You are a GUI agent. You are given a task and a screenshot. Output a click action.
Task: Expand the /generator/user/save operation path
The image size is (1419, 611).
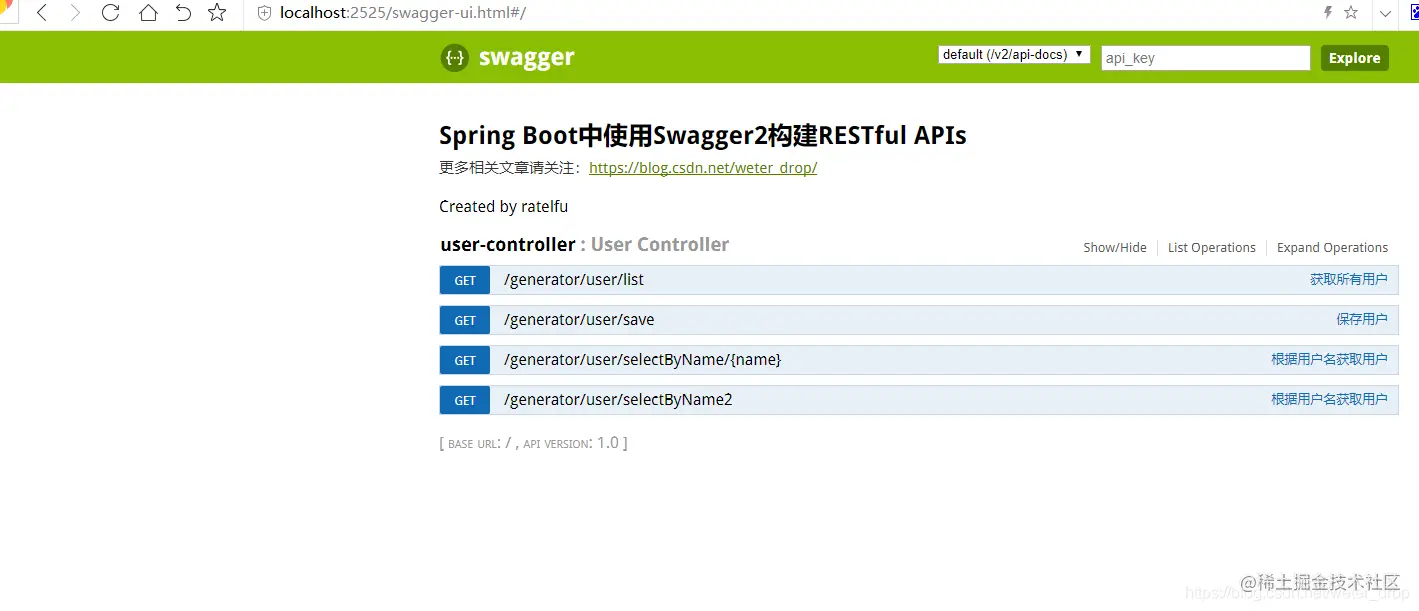579,320
